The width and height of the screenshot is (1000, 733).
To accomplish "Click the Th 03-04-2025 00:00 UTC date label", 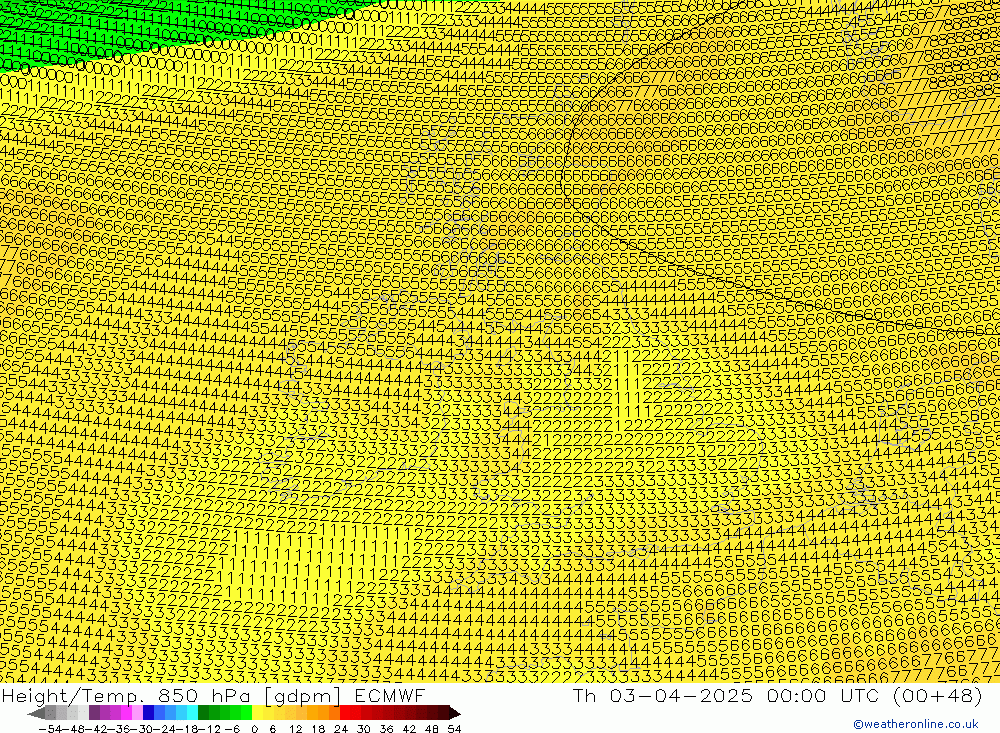I will 728,695.
